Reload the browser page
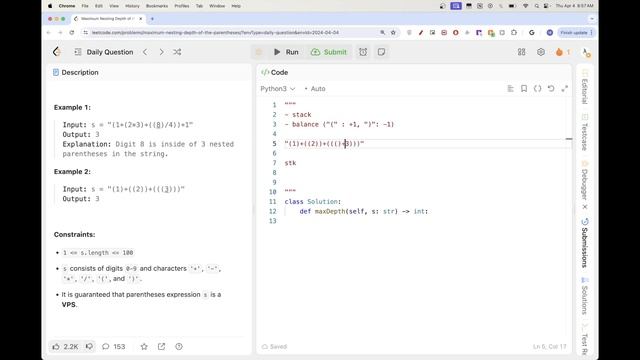The image size is (640, 360). pyautogui.click(x=72, y=32)
